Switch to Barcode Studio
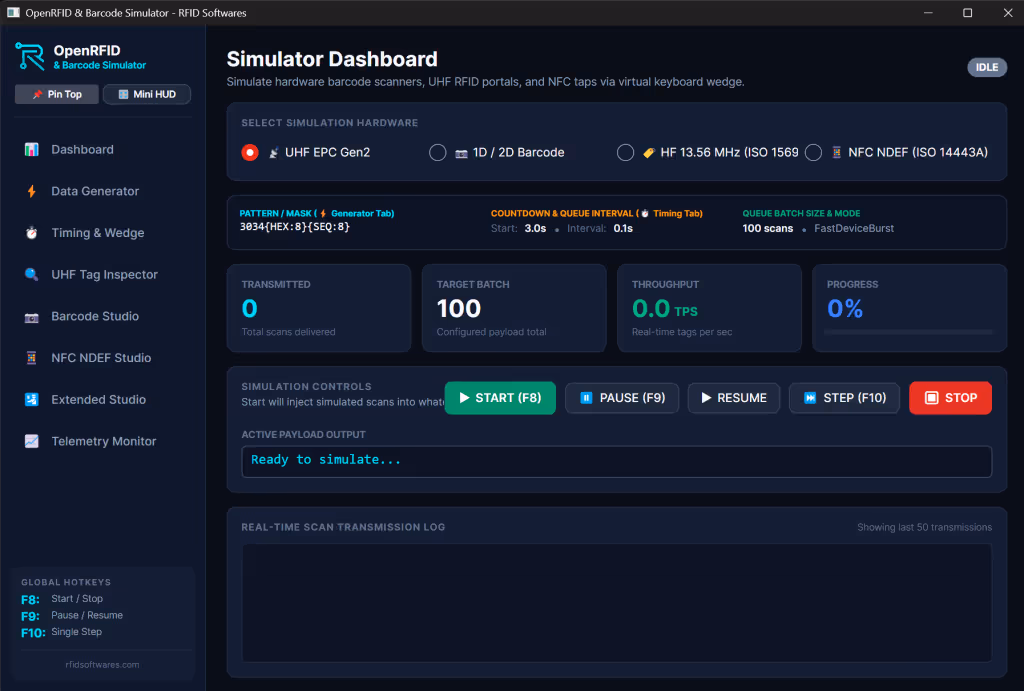 click(x=103, y=316)
